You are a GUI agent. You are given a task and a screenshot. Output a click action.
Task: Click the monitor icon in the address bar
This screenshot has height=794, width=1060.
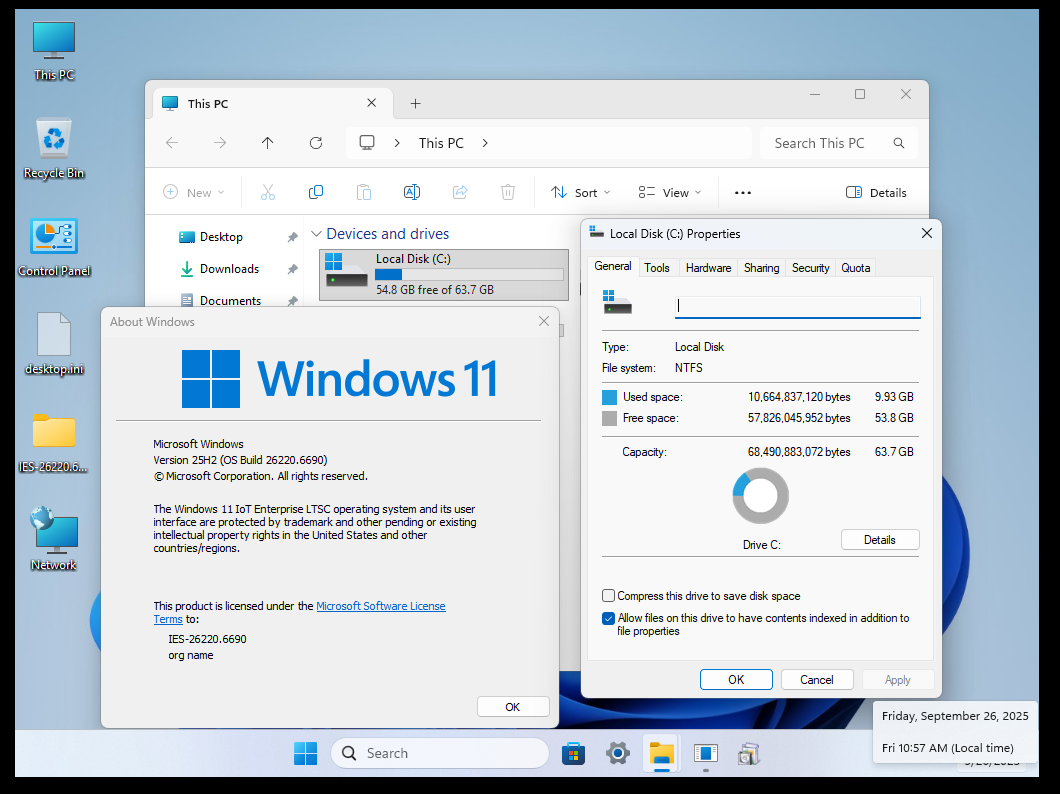tap(367, 143)
